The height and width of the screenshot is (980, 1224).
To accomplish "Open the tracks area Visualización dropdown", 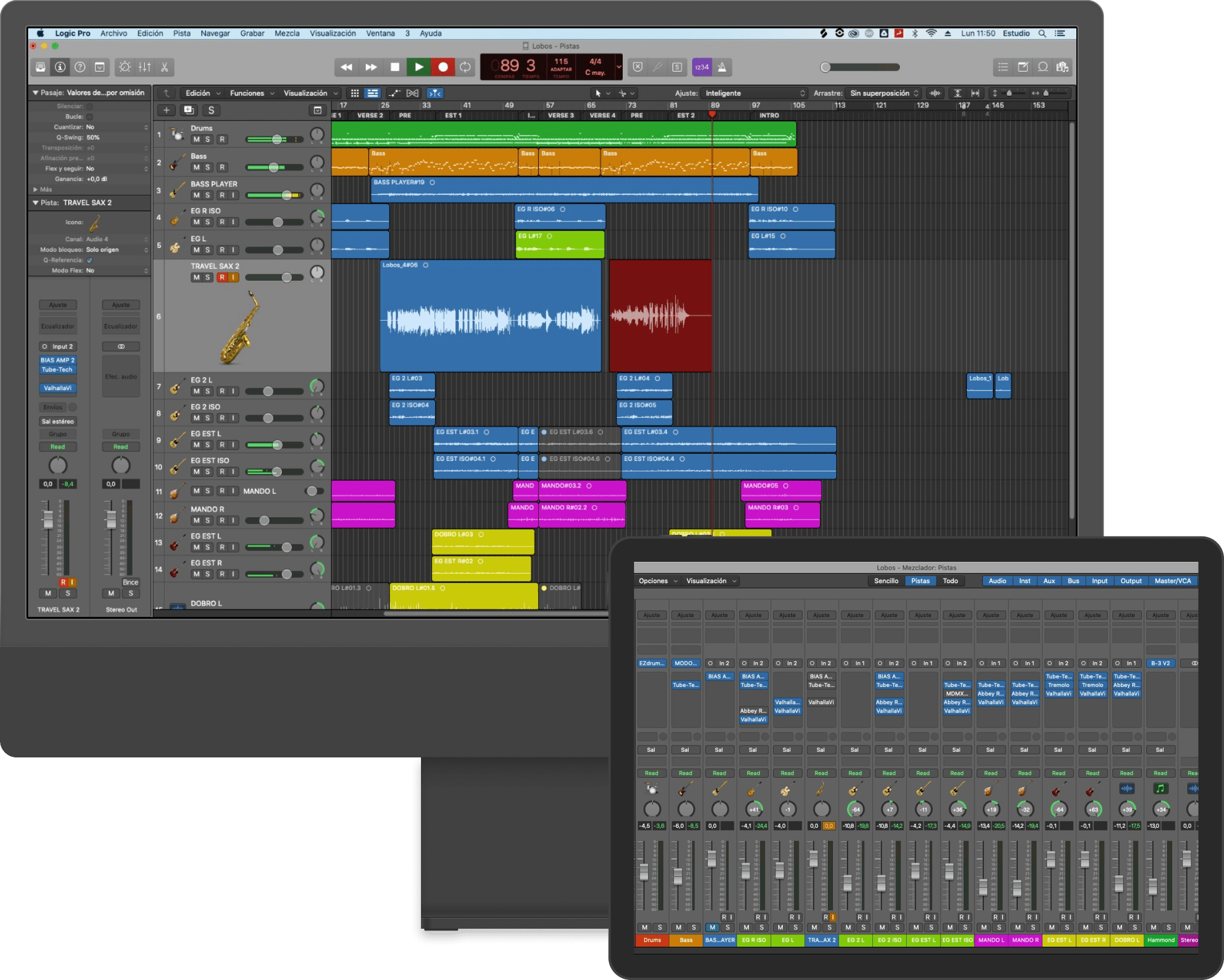I will [311, 93].
